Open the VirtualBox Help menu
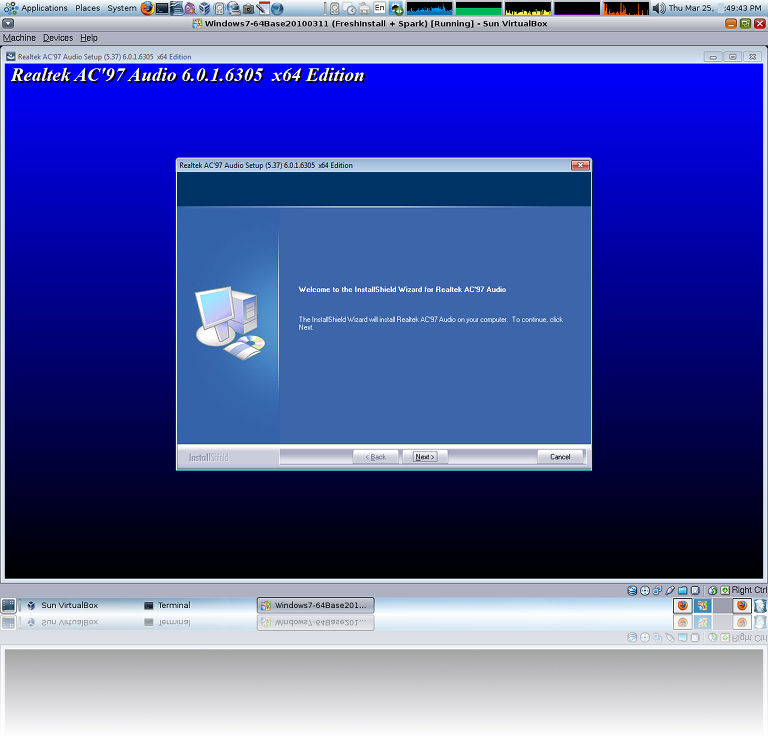The width and height of the screenshot is (768, 736). click(89, 38)
